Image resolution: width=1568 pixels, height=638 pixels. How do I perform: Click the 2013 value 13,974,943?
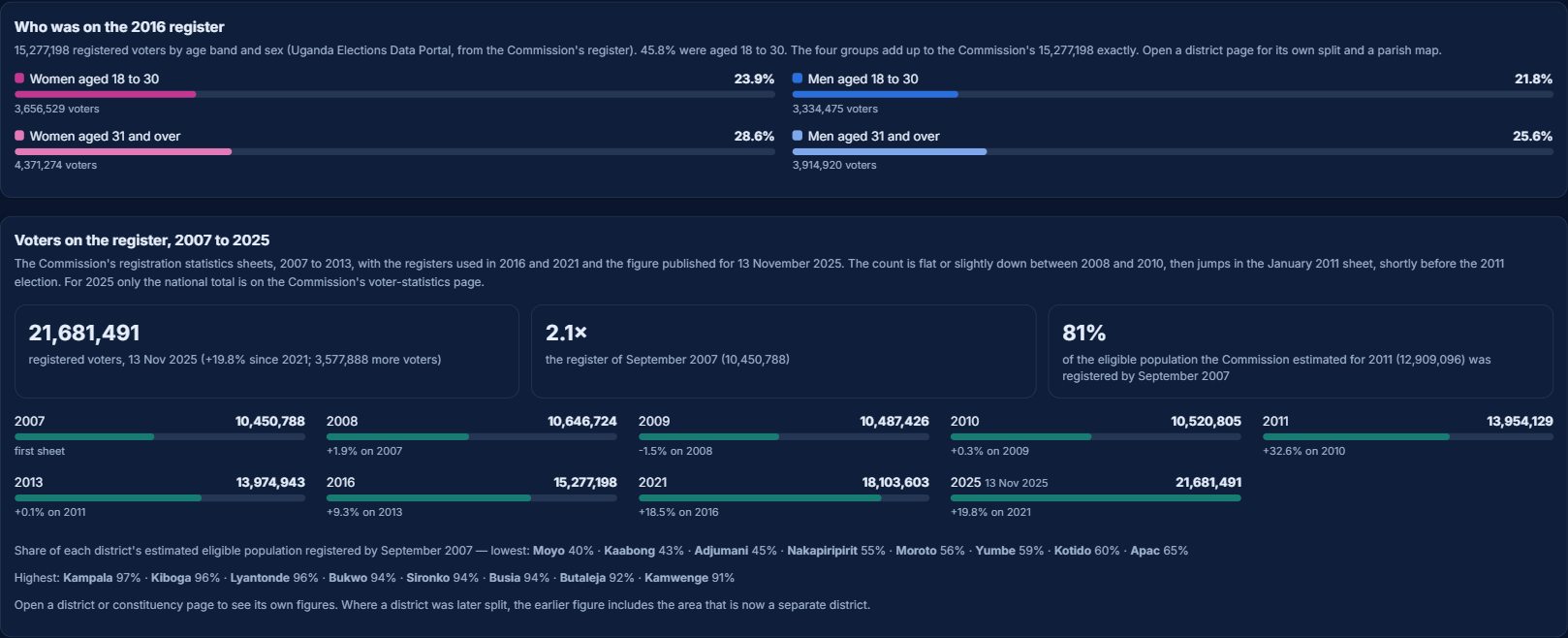pos(270,482)
